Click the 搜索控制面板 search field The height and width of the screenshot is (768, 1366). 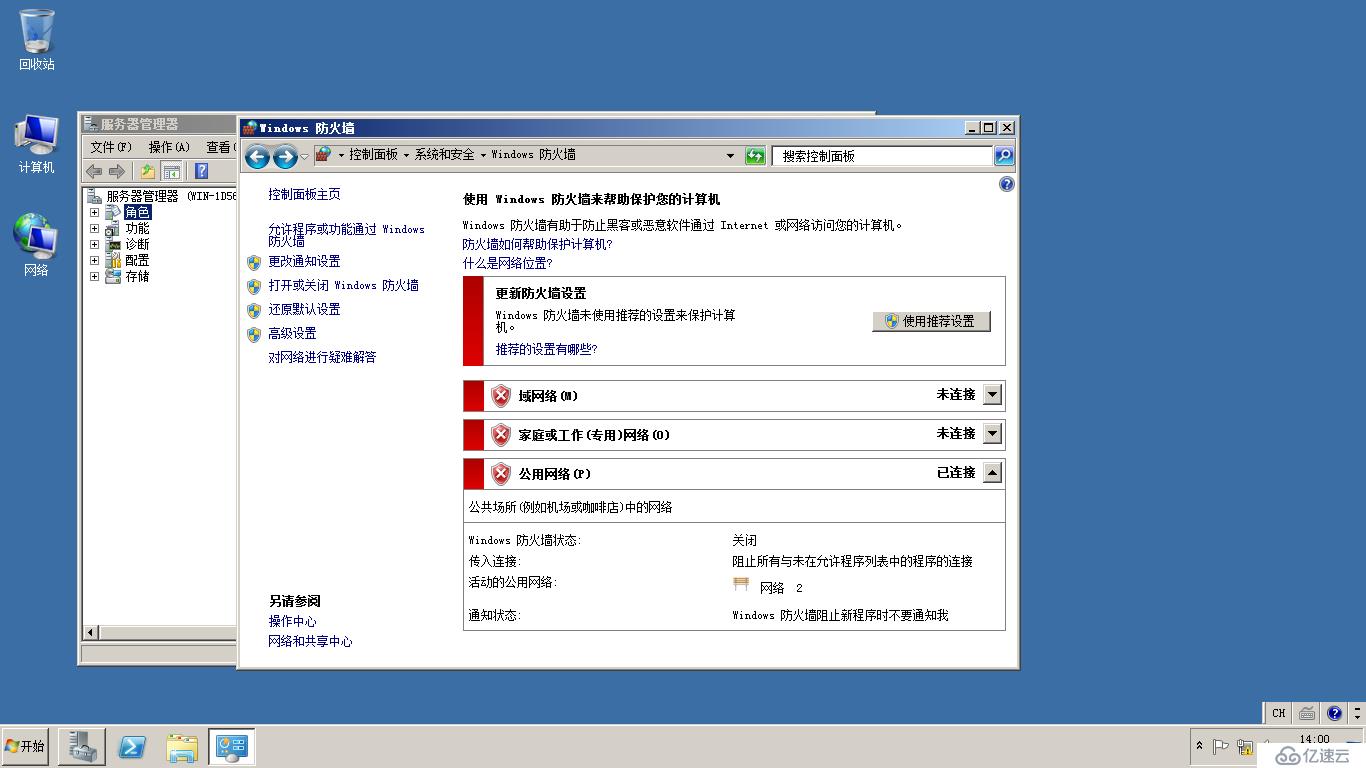click(x=882, y=156)
